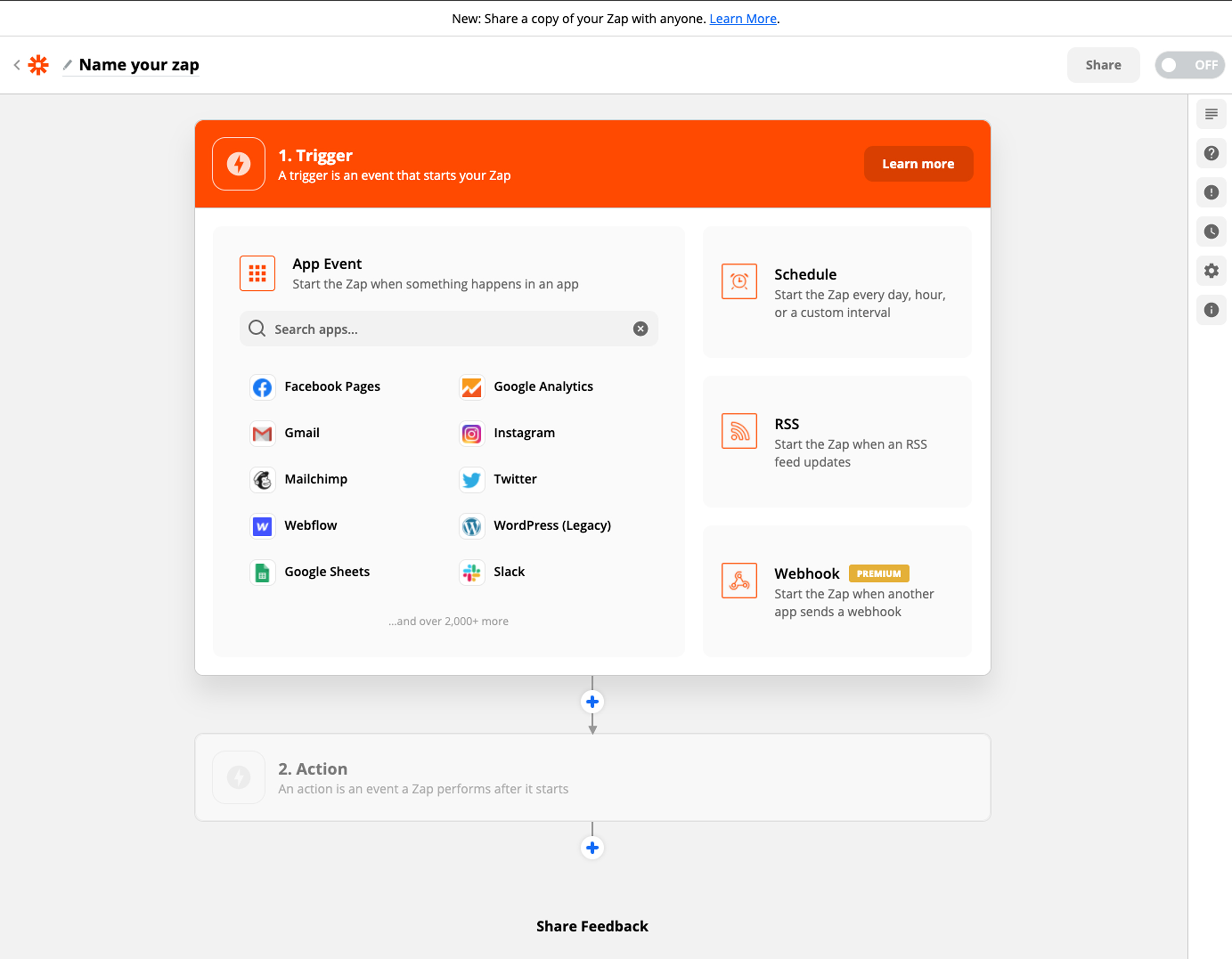
Task: Click the Facebook Pages label
Action: (x=332, y=386)
